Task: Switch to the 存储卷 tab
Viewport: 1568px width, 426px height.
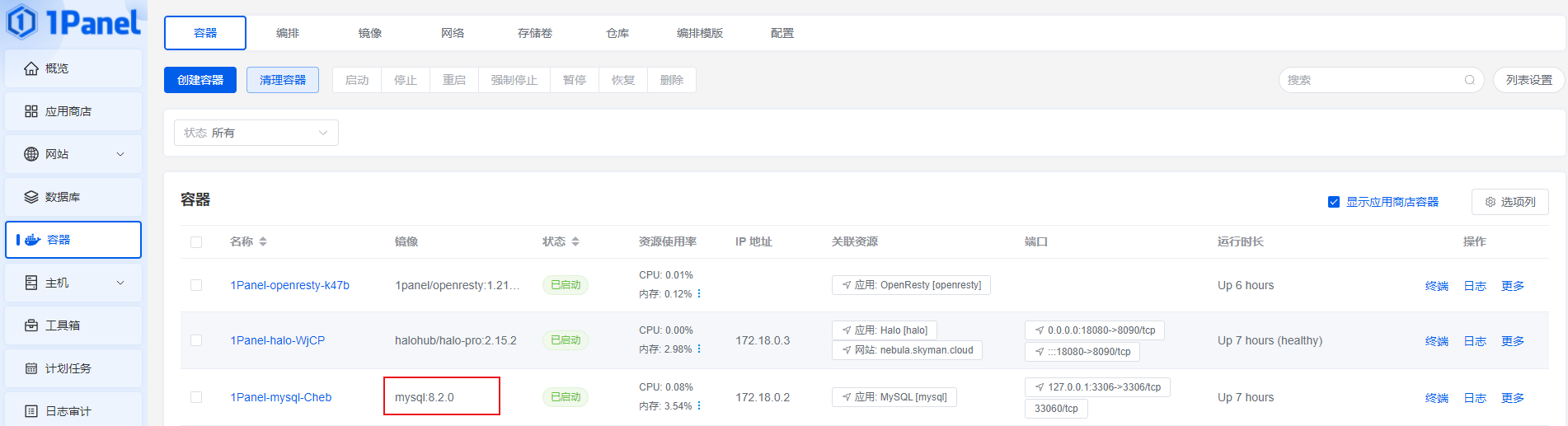Action: (535, 33)
